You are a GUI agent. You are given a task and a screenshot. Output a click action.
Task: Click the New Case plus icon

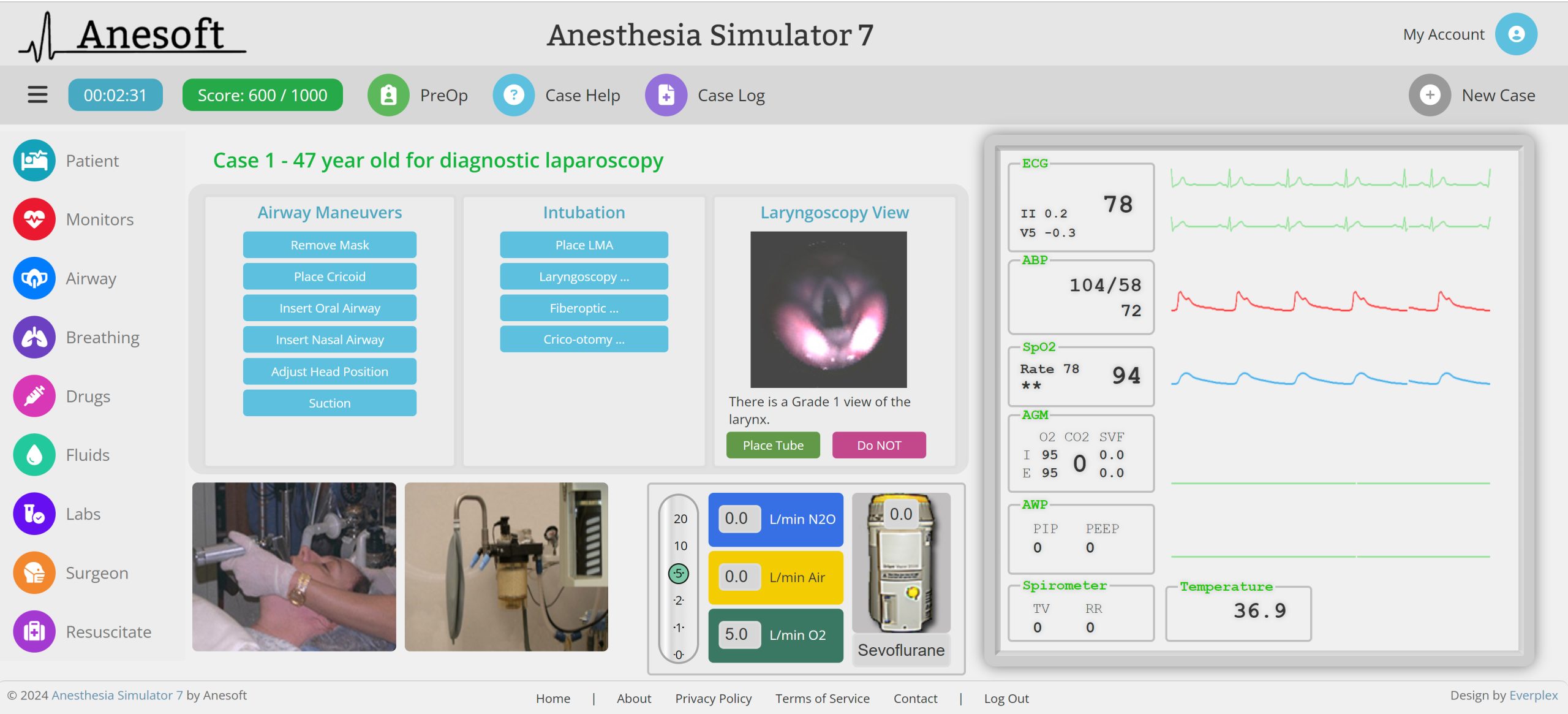point(1430,95)
